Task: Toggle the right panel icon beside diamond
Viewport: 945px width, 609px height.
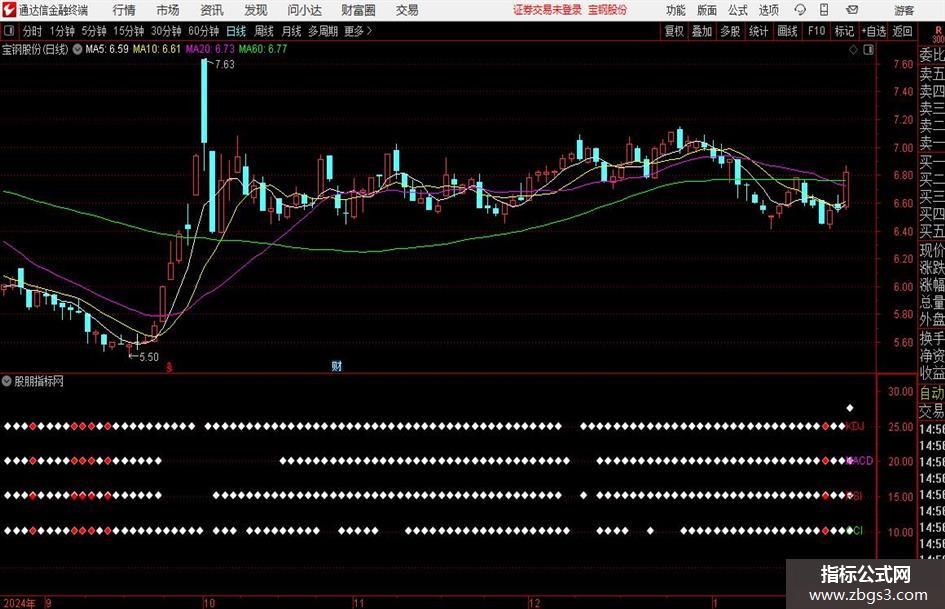Action: (868, 50)
